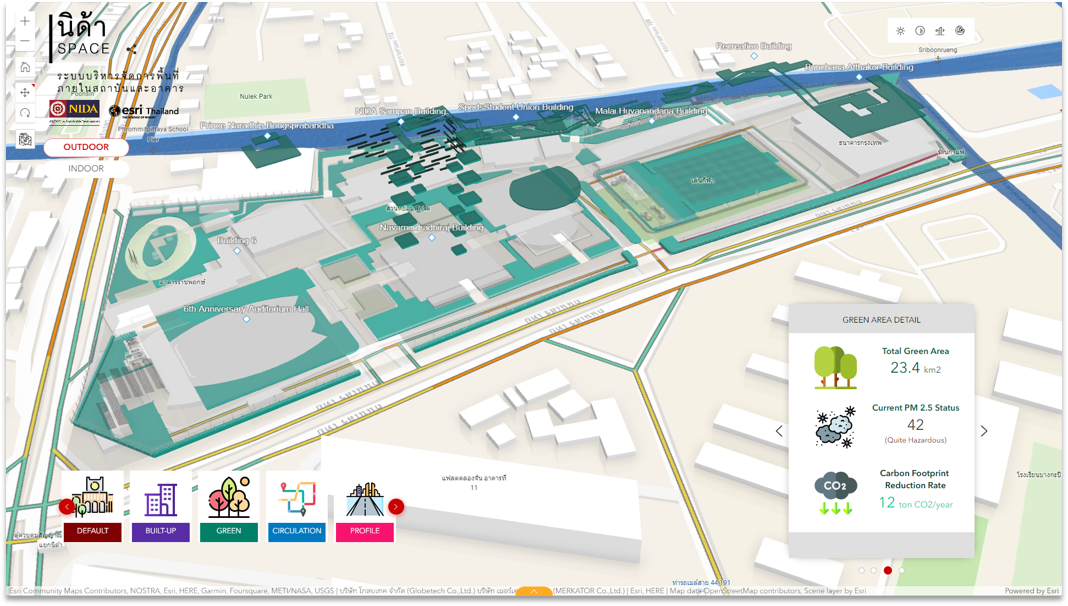Image resolution: width=1068 pixels, height=606 pixels.
Task: Click the Sriboonrueng pier label
Action: pos(938,50)
